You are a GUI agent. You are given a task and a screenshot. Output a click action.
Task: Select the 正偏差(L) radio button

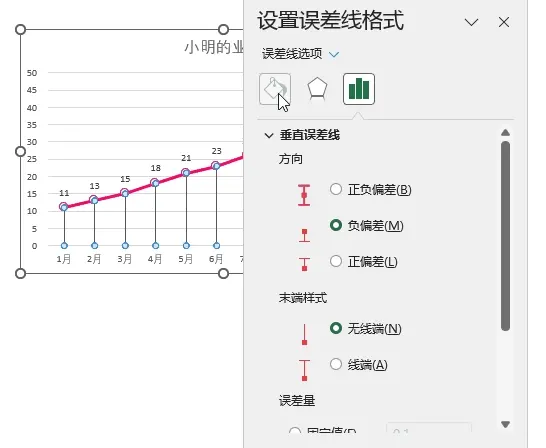click(x=336, y=261)
